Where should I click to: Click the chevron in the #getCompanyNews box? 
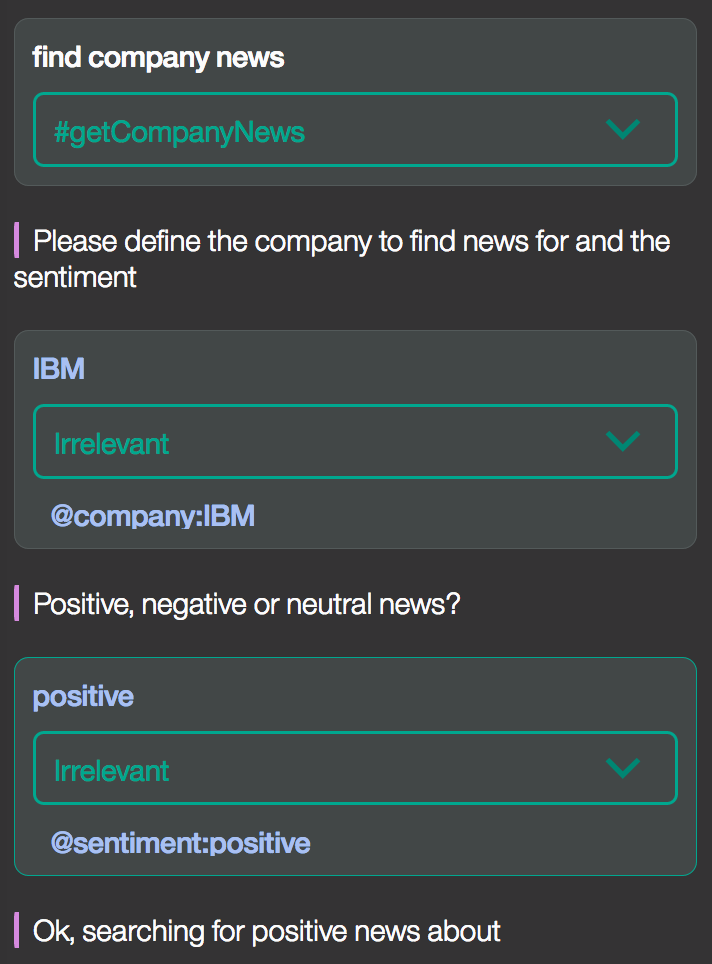[623, 129]
